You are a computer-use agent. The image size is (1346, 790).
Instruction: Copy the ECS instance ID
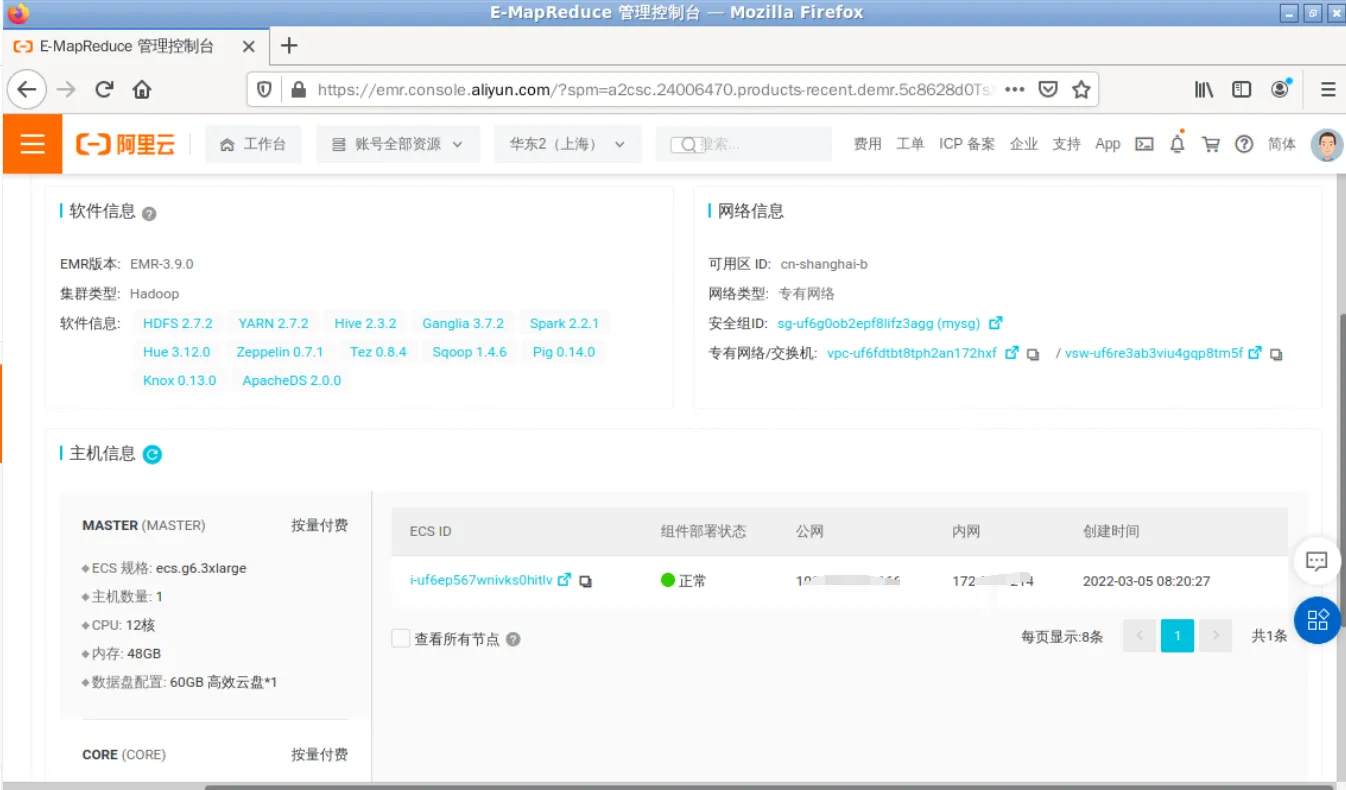click(x=586, y=581)
